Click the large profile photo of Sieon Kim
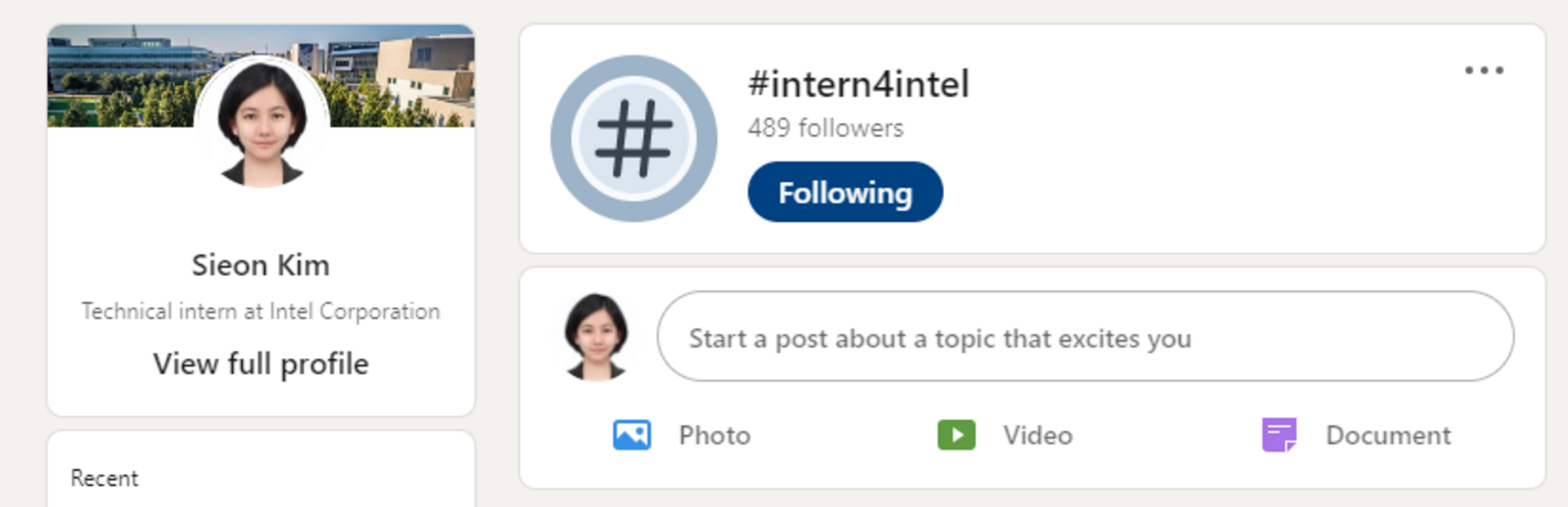Screen dimensions: 1568x507 point(262,123)
